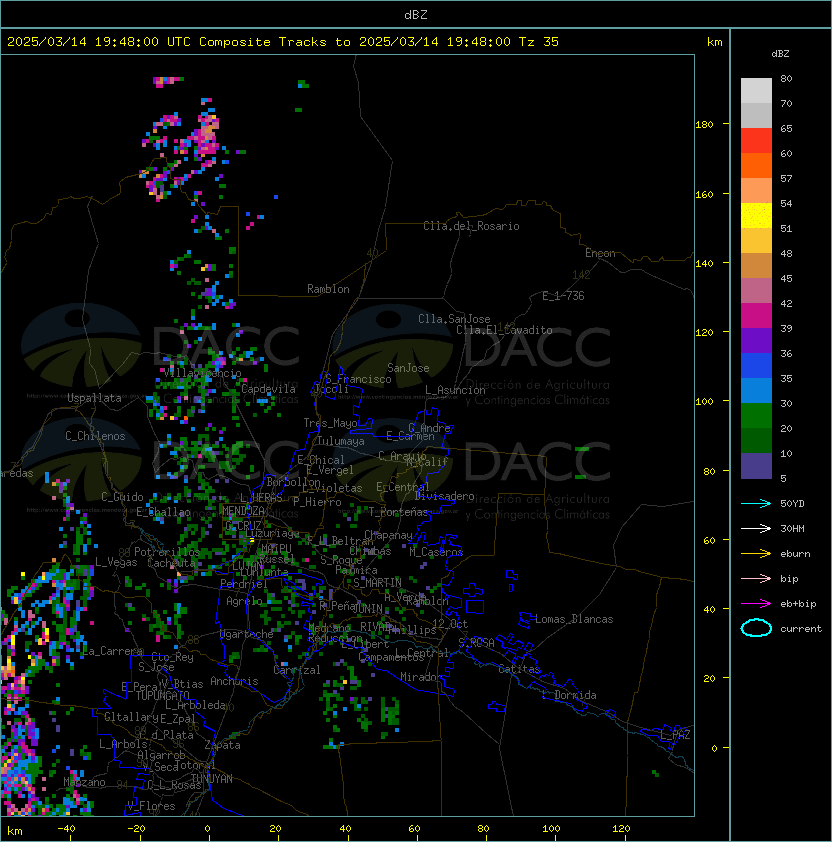Pick the bright yellow swatch between 54 and 51

pyautogui.click(x=756, y=215)
